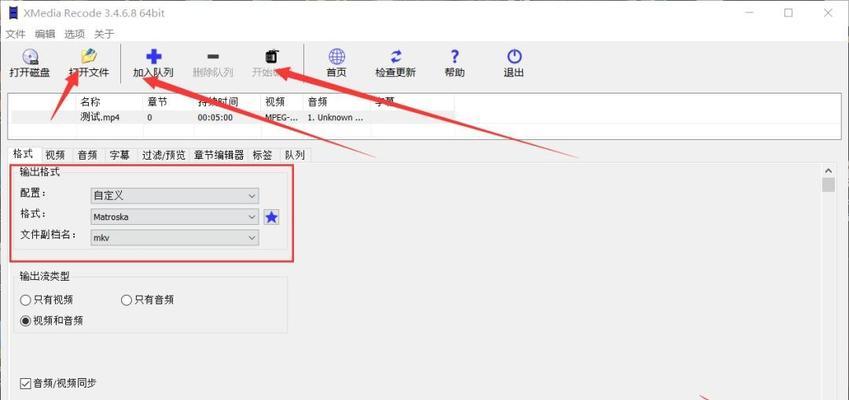Click the 打开文件 open file icon
The height and width of the screenshot is (400, 849).
[89, 56]
